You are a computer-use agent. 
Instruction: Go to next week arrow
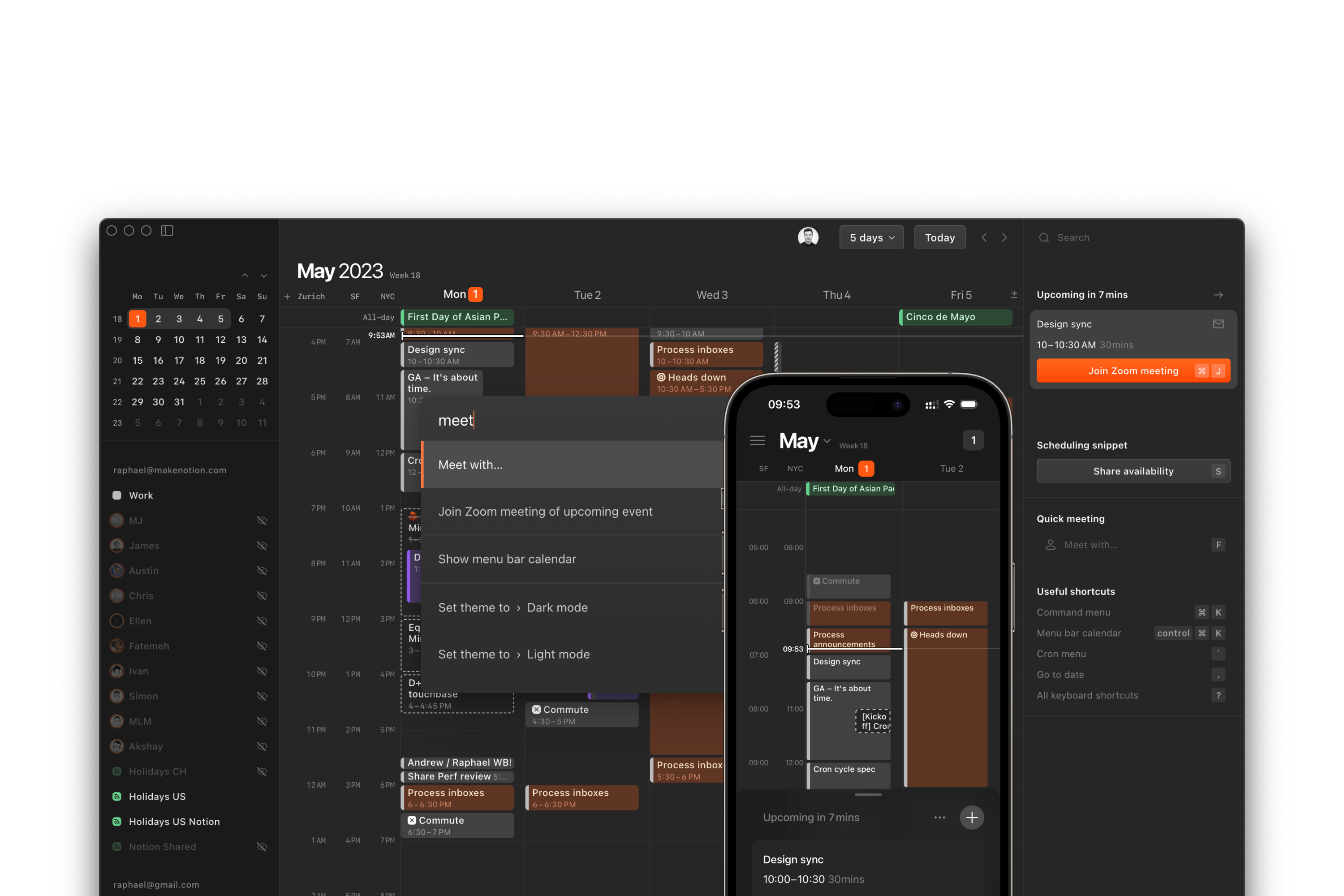1004,237
